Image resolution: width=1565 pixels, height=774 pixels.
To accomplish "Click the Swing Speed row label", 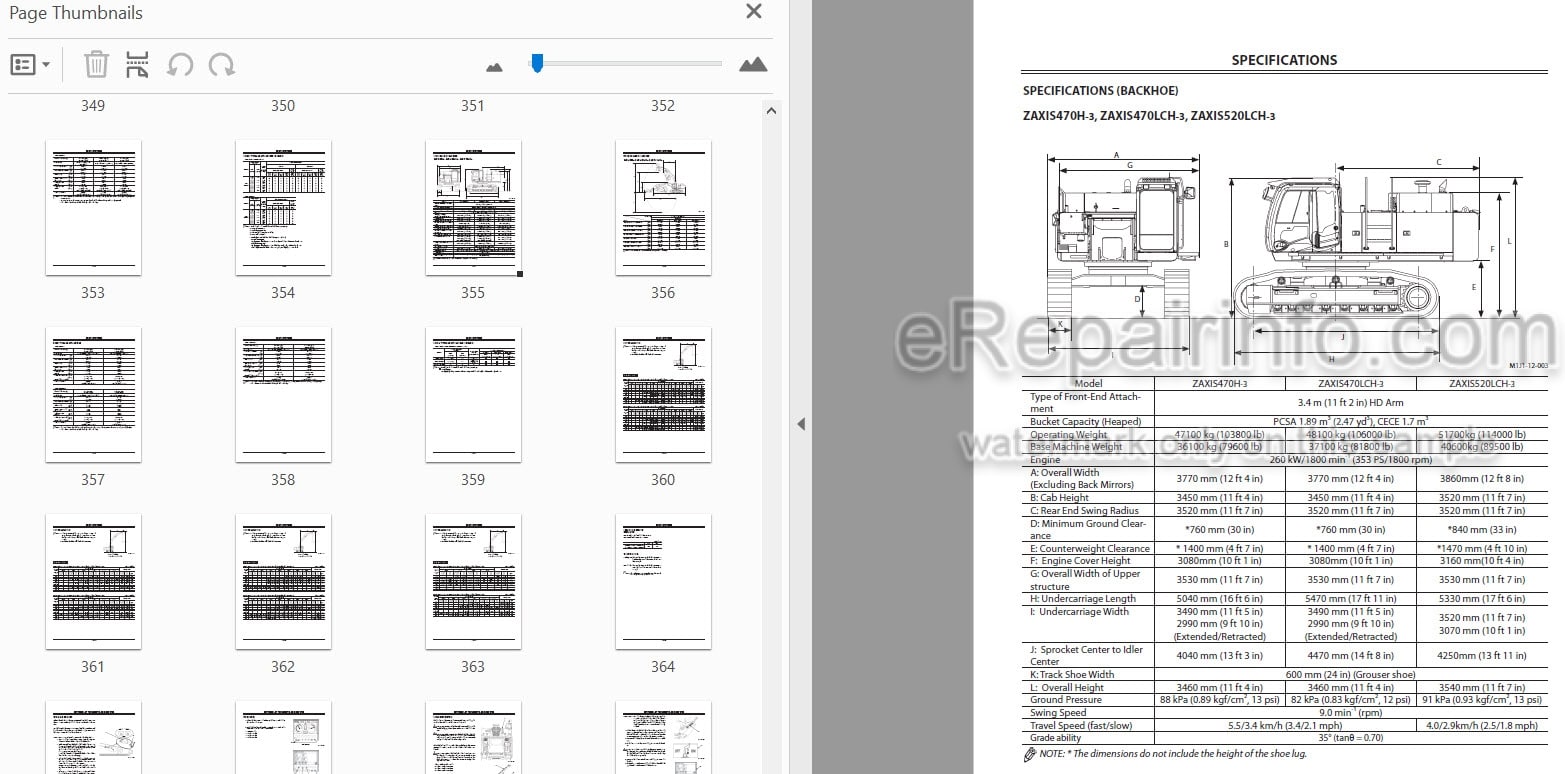I will click(x=1058, y=713).
